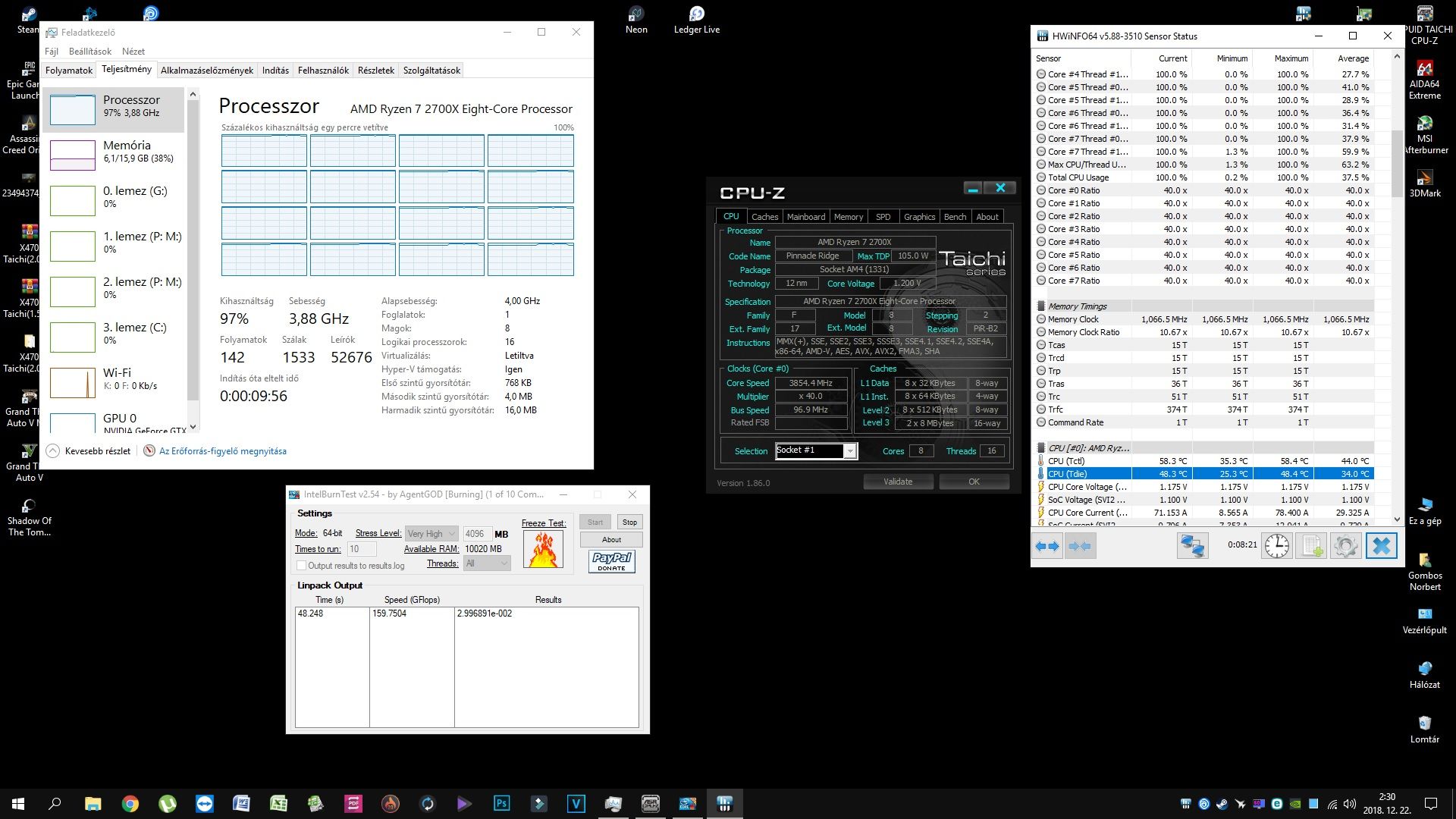Select Wi-Fi in Task Manager sidebar
The height and width of the screenshot is (819, 1456).
[114, 382]
